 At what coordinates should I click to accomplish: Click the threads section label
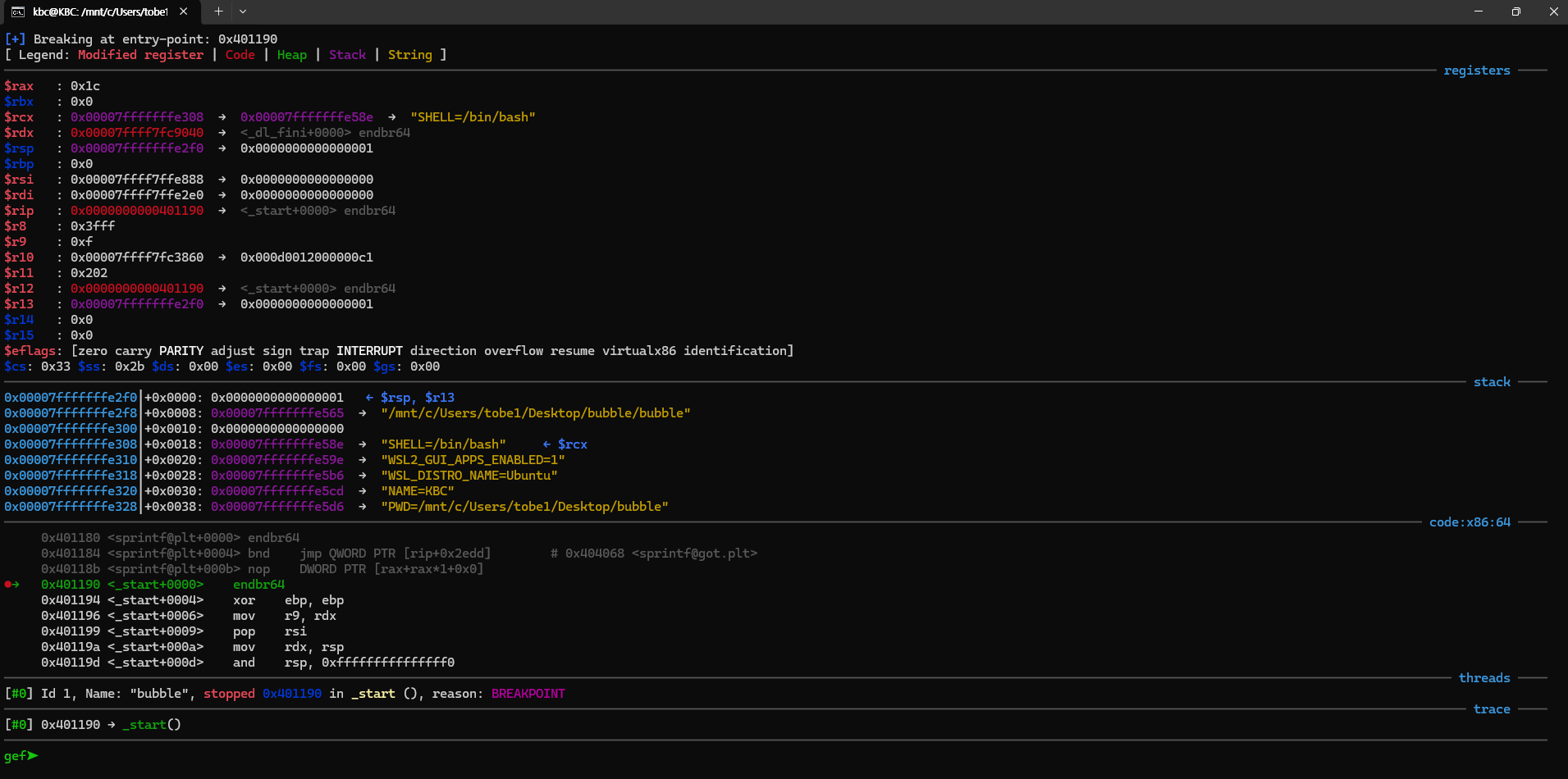[x=1484, y=678]
